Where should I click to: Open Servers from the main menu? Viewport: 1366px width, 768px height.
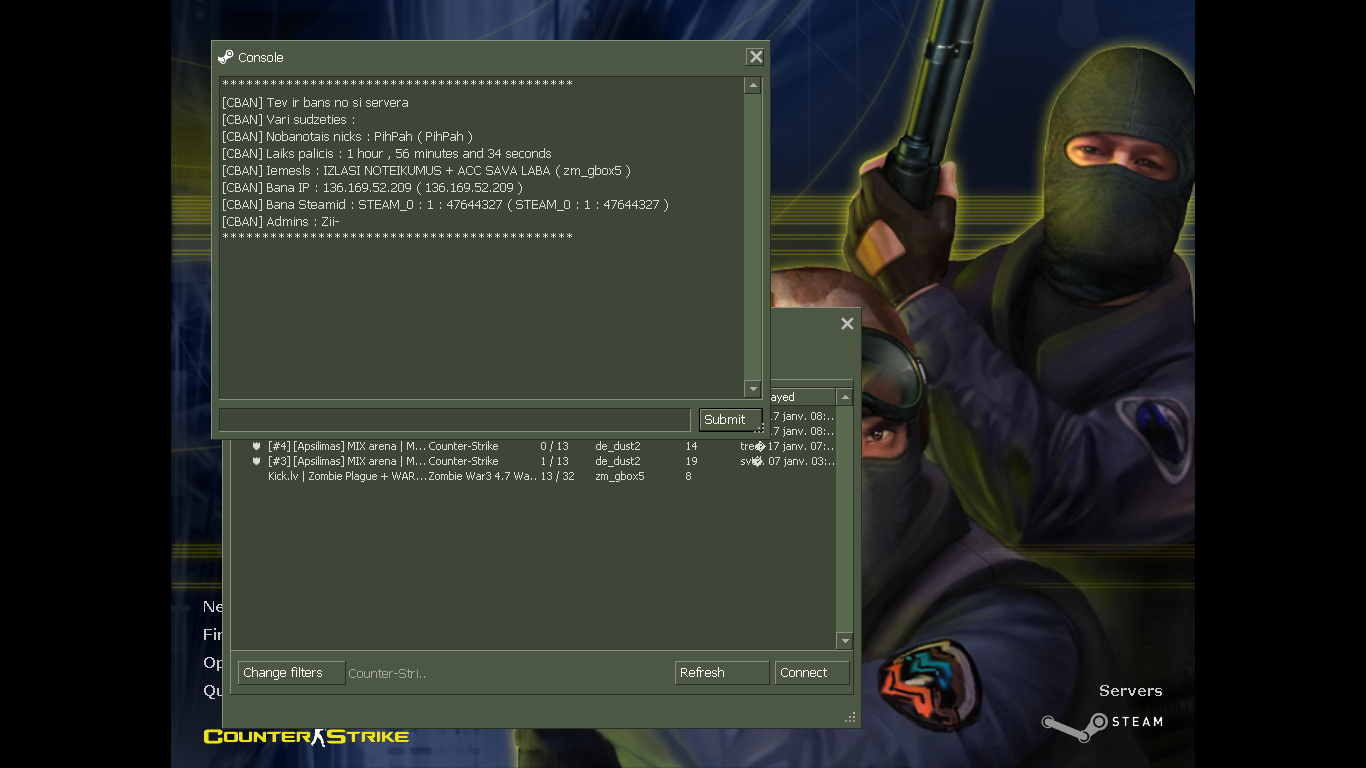(x=1130, y=691)
